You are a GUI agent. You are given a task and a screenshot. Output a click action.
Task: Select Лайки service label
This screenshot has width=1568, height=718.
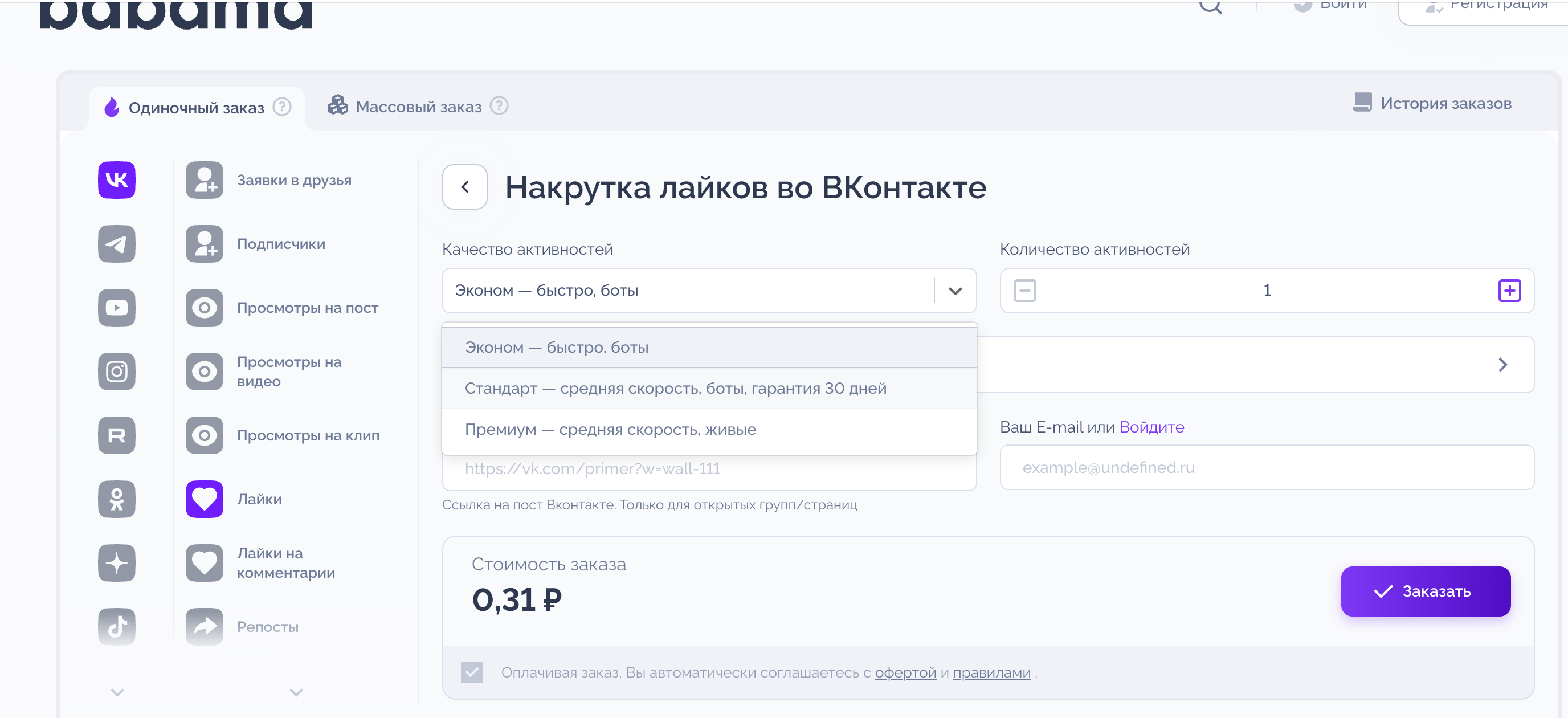tap(259, 499)
